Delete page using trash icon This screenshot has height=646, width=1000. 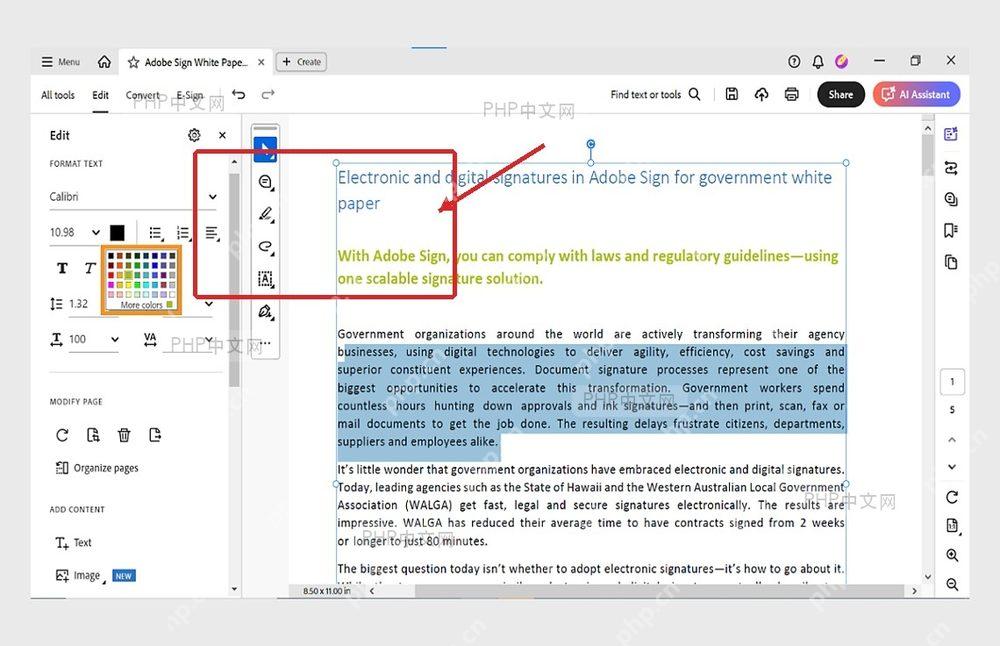[x=124, y=435]
